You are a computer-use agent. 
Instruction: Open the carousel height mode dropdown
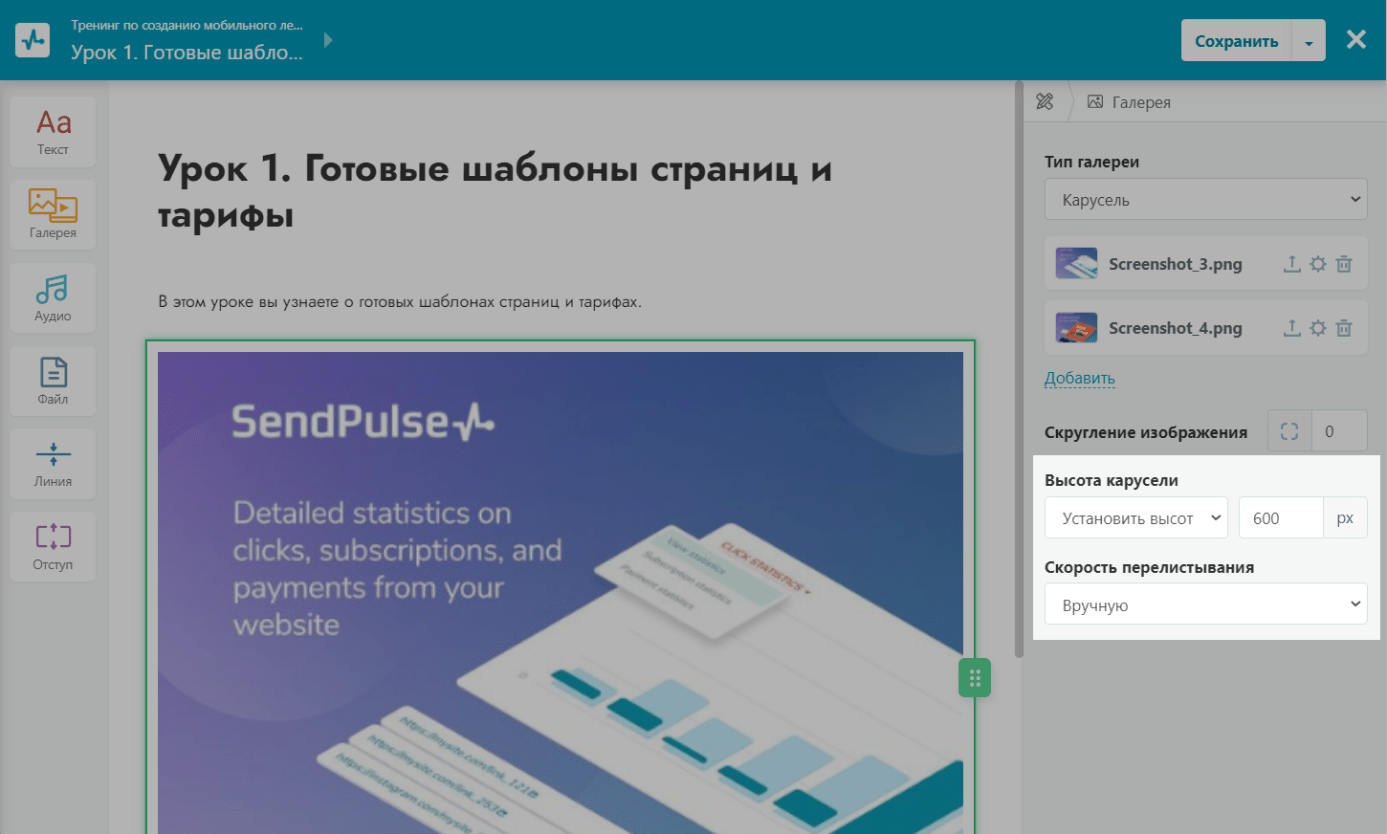[x=1136, y=518]
